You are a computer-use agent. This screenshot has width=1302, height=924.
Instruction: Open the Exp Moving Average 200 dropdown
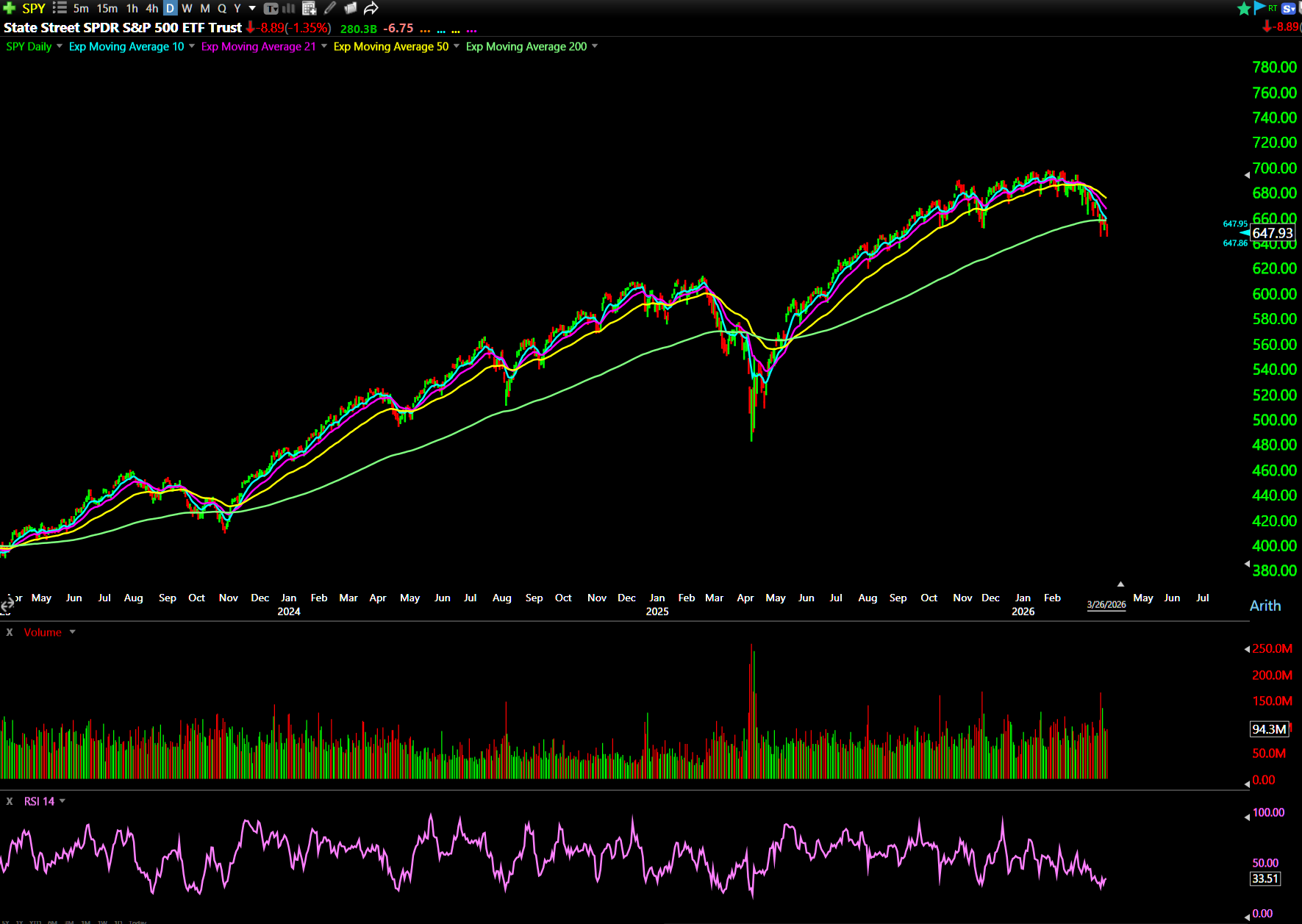click(x=595, y=46)
